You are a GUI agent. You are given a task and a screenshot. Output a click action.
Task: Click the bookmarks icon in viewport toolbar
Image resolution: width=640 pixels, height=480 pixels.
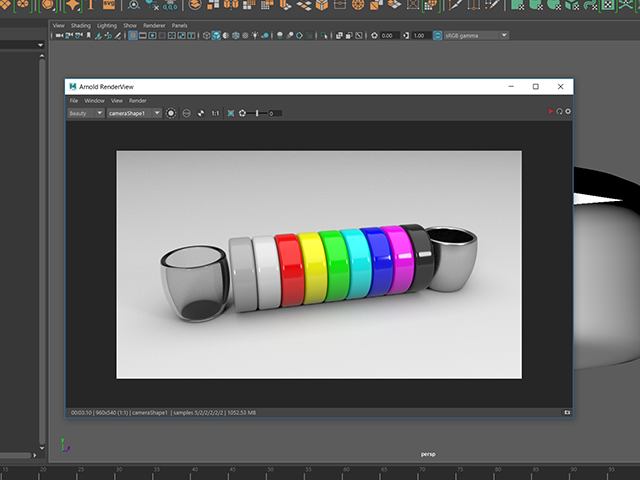89,36
